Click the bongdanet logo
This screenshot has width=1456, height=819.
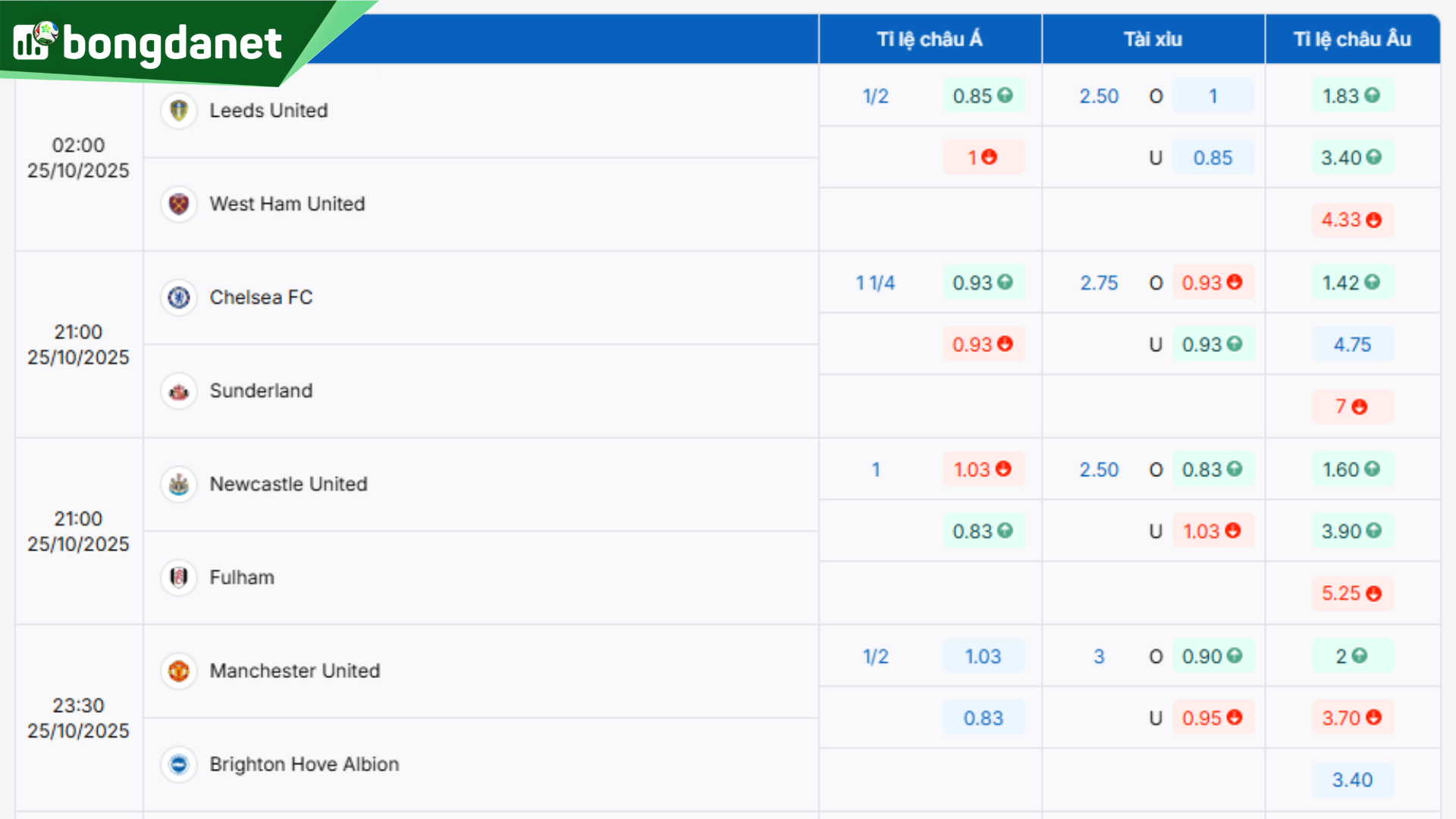pos(149,42)
